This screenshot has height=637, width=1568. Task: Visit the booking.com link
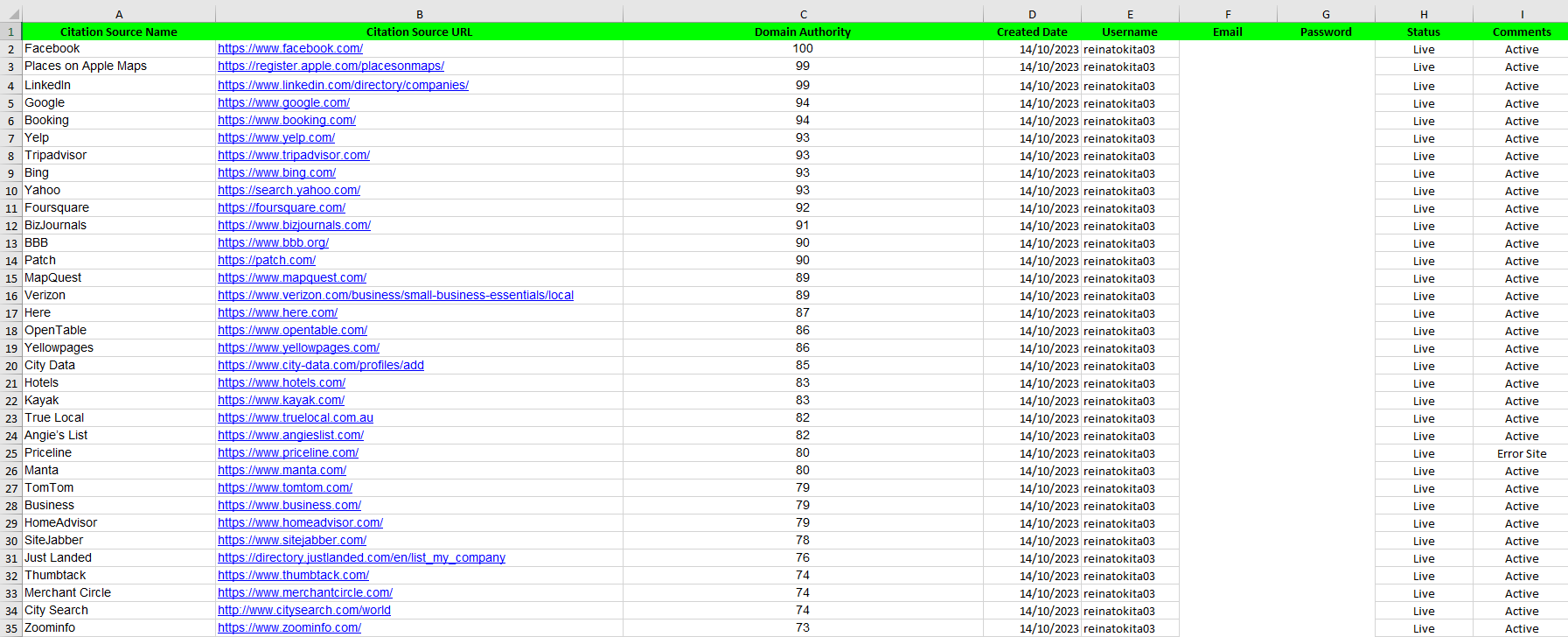click(x=287, y=121)
